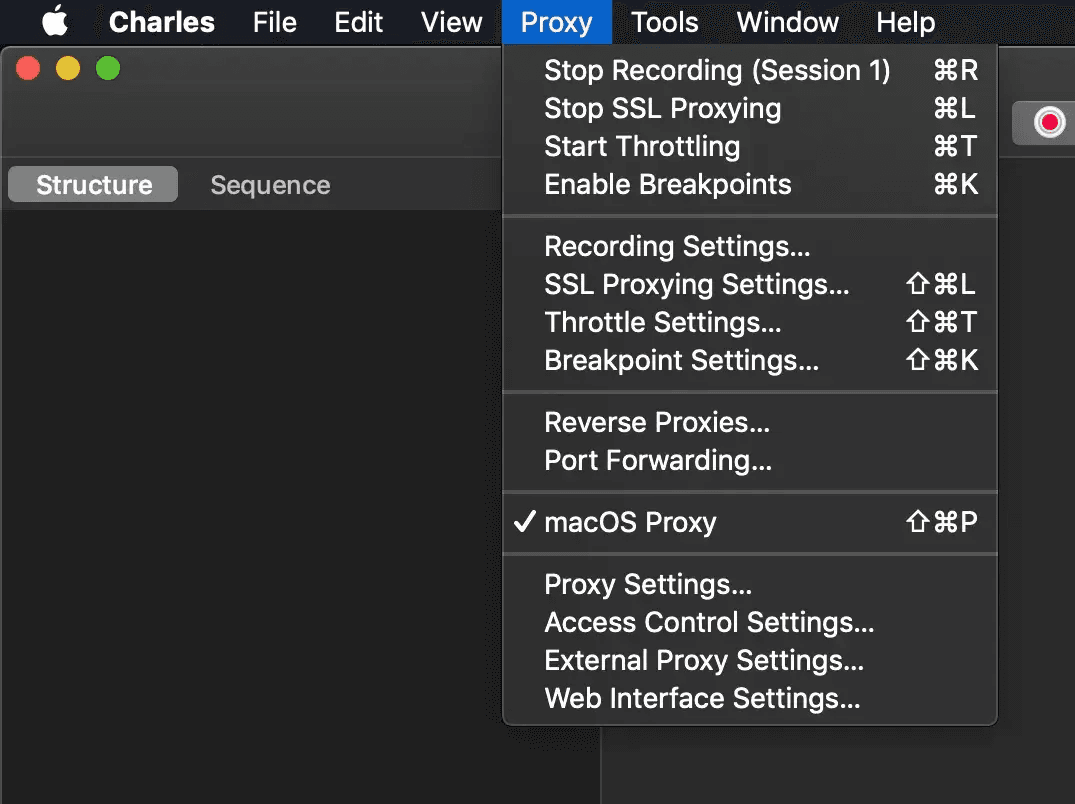Click Port Forwarding entry
Viewport: 1075px width, 804px height.
pos(658,460)
